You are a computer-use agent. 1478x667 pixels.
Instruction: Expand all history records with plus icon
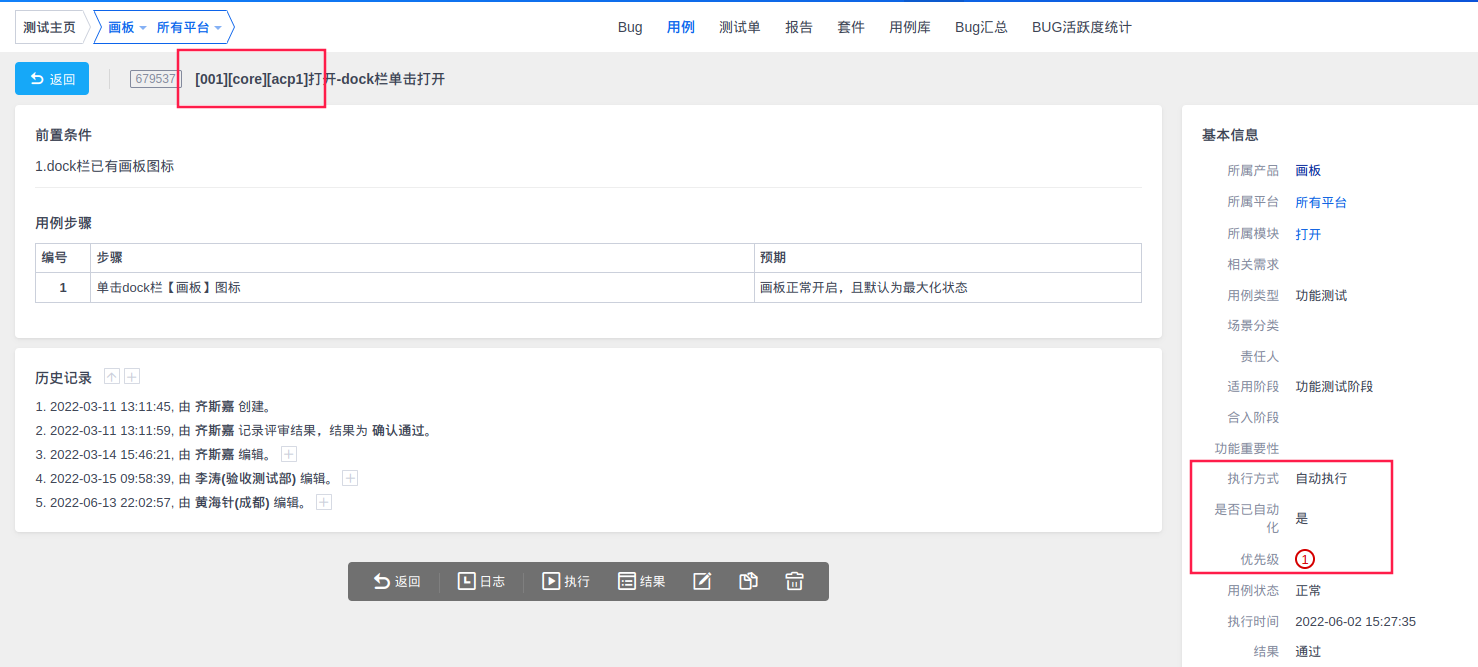point(132,376)
